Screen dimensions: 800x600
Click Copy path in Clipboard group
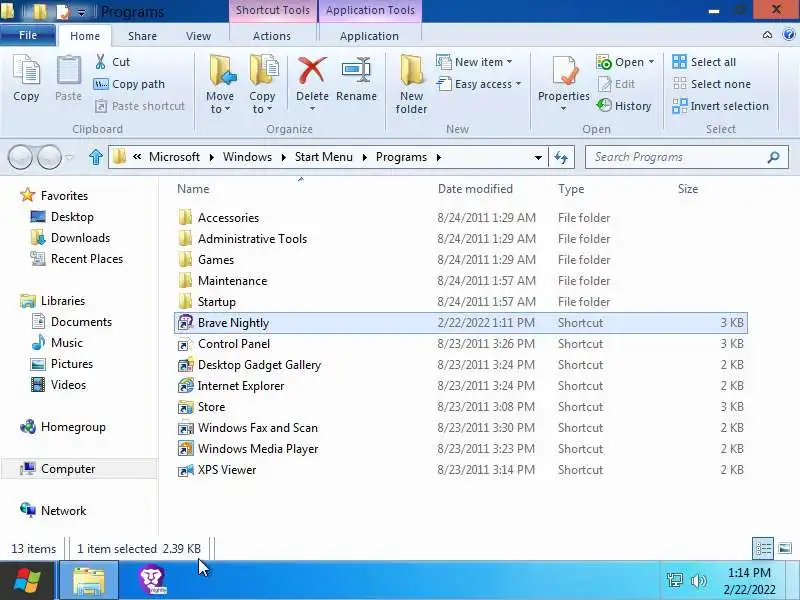coord(129,84)
